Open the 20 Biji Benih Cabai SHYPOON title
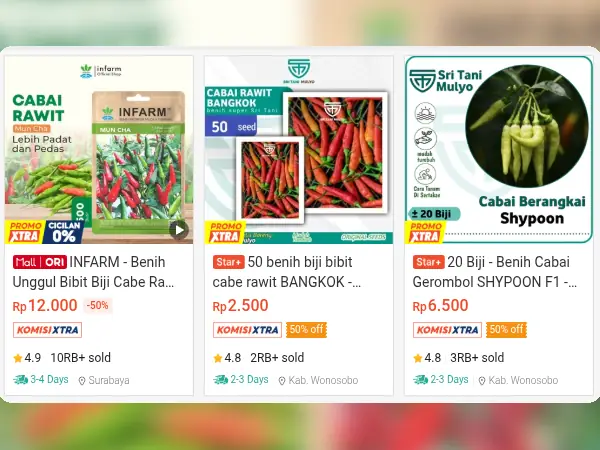This screenshot has height=450, width=600. (x=495, y=272)
